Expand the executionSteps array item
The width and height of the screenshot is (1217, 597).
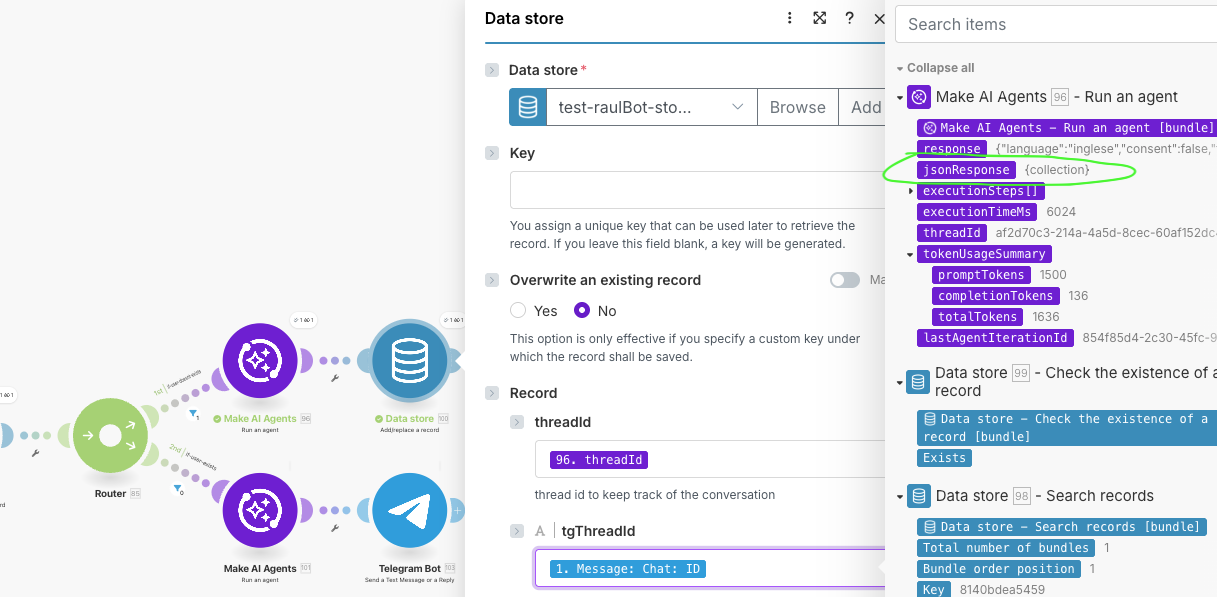pyautogui.click(x=911, y=191)
